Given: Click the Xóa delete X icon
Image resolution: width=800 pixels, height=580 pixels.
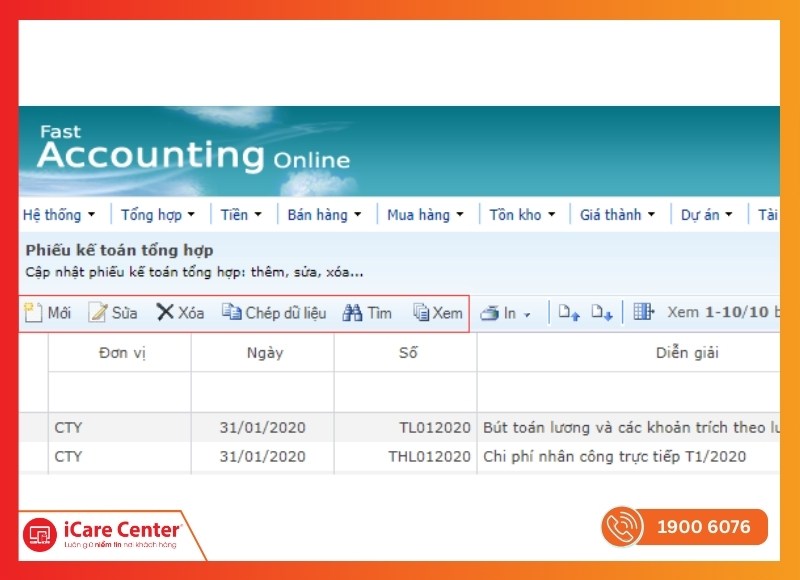Looking at the screenshot, I should point(165,312).
